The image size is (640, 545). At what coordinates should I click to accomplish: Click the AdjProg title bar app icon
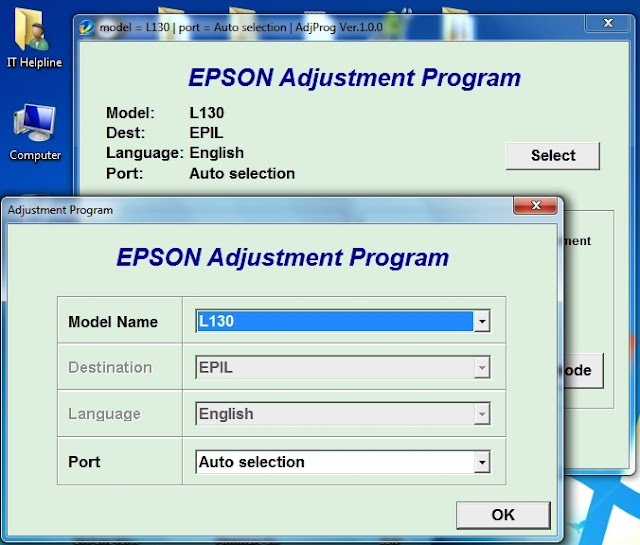87,27
